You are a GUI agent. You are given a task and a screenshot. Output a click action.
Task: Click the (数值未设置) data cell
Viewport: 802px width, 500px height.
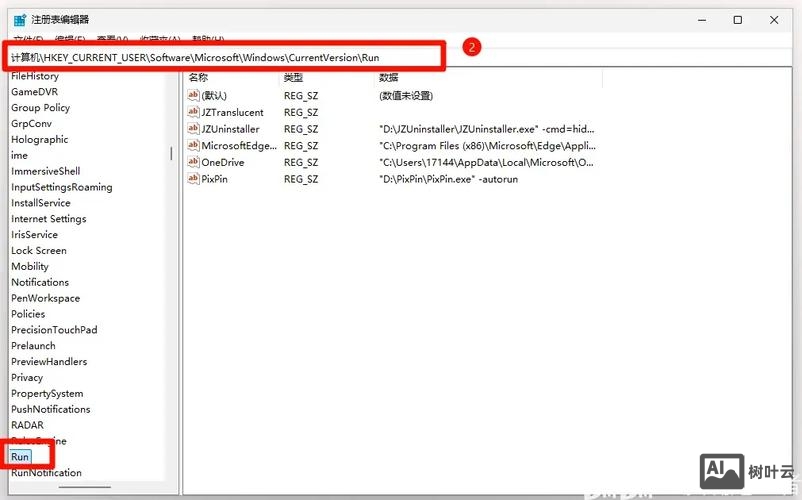click(x=406, y=96)
